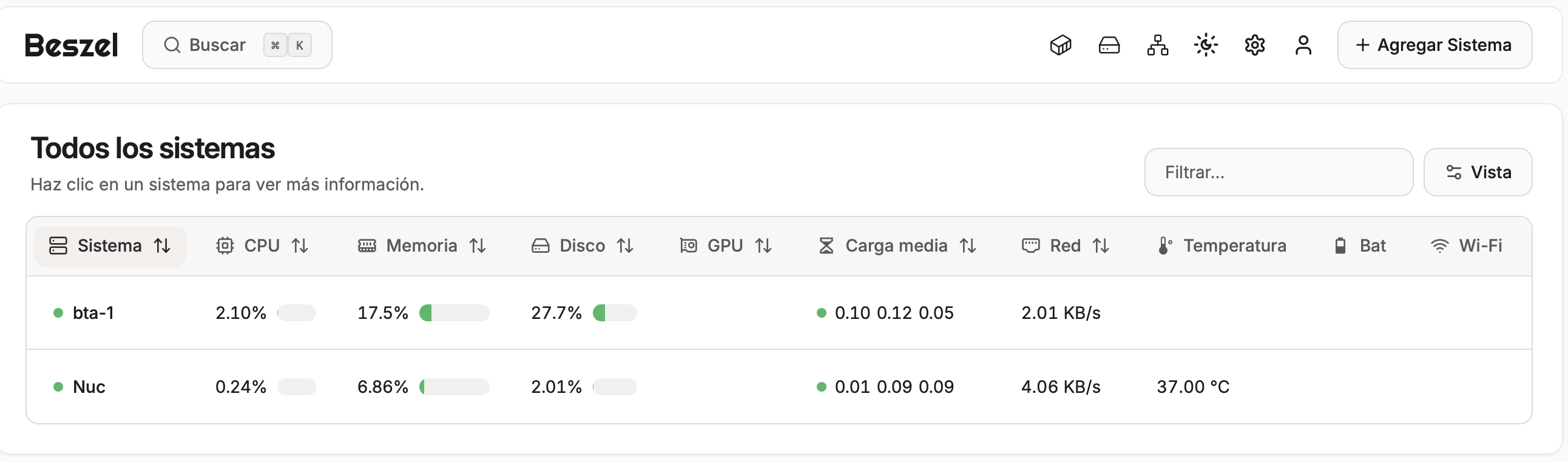Screen dimensions: 1568x462
Task: Click the Nuc CPU value 0.24%
Action: point(240,387)
